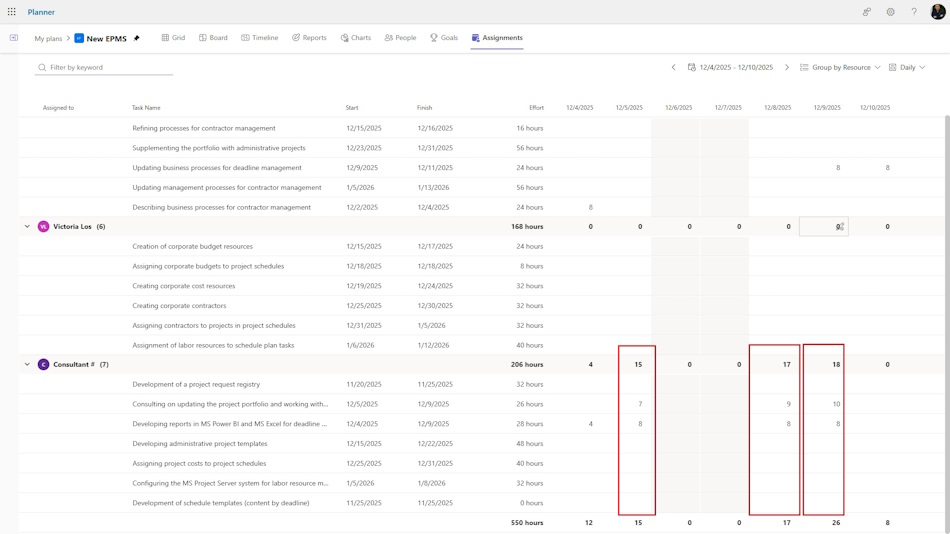Select task Creation of corporate budget resources
Viewport: 950px width, 534px height.
click(192, 247)
